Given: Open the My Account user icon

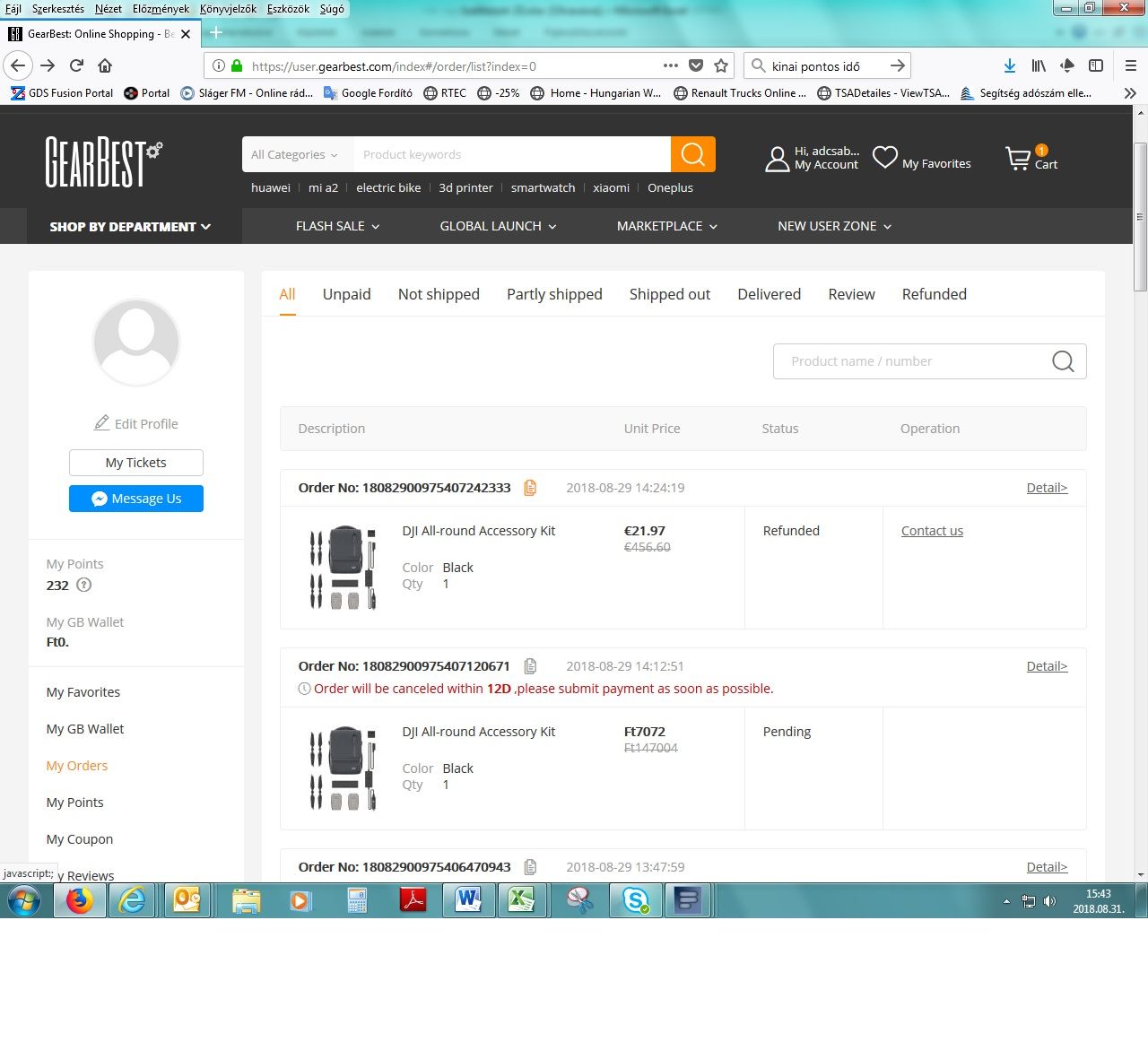Looking at the screenshot, I should tap(777, 159).
